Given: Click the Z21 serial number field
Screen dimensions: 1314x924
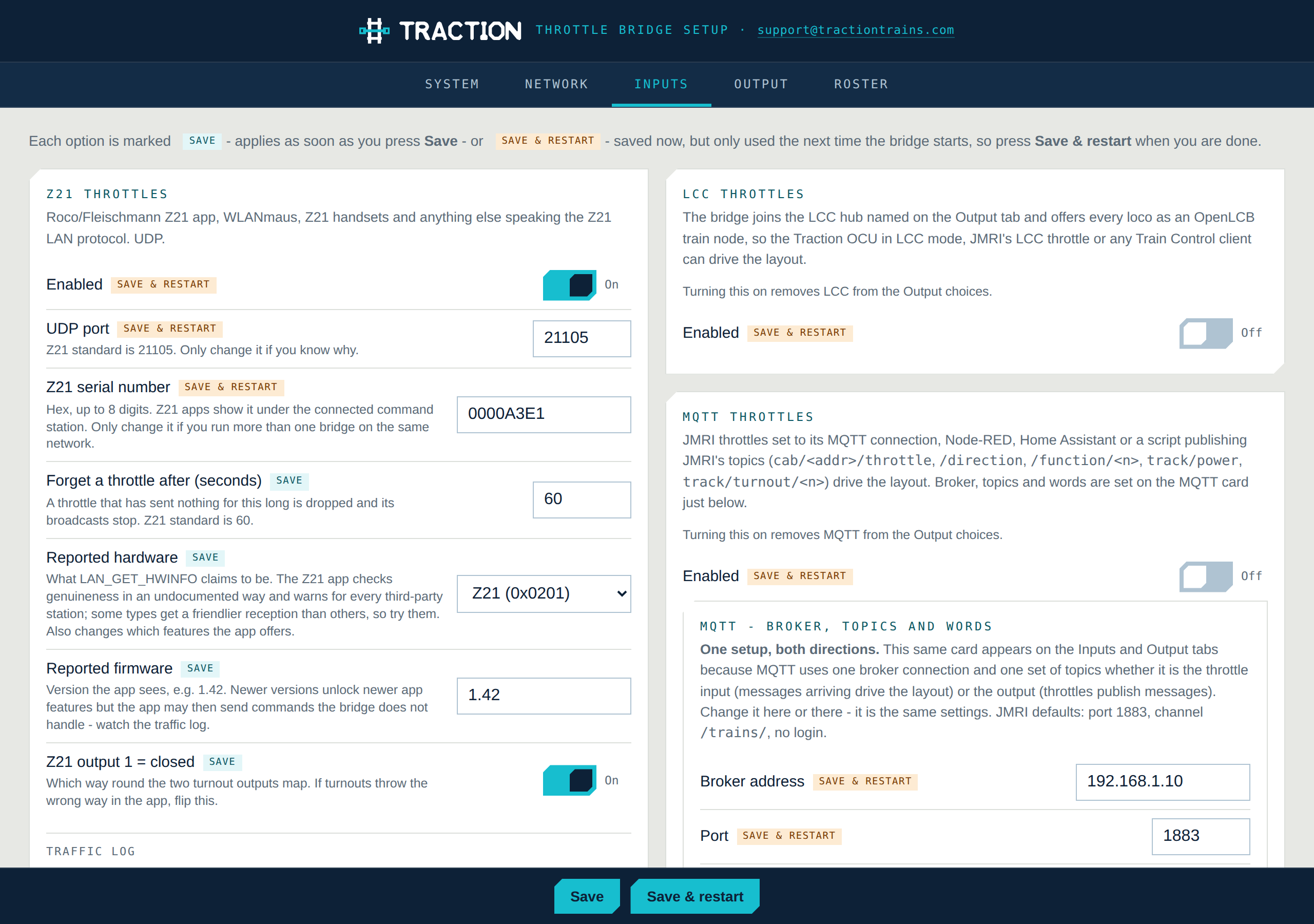Looking at the screenshot, I should (x=544, y=414).
